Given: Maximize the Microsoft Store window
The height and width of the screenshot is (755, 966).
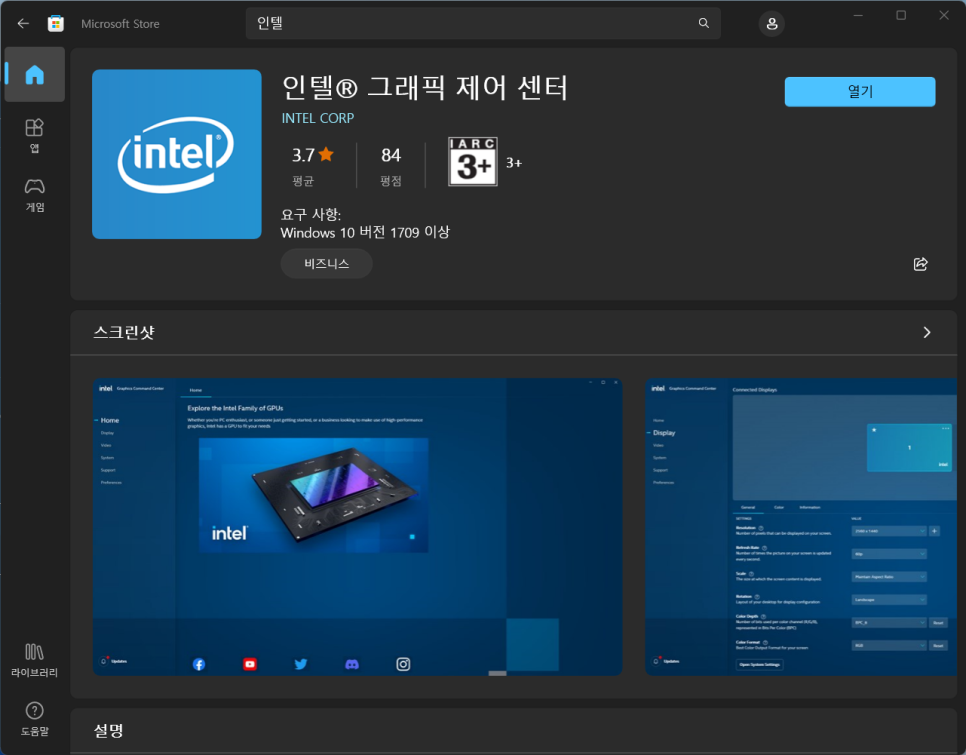Looking at the screenshot, I should click(x=901, y=15).
